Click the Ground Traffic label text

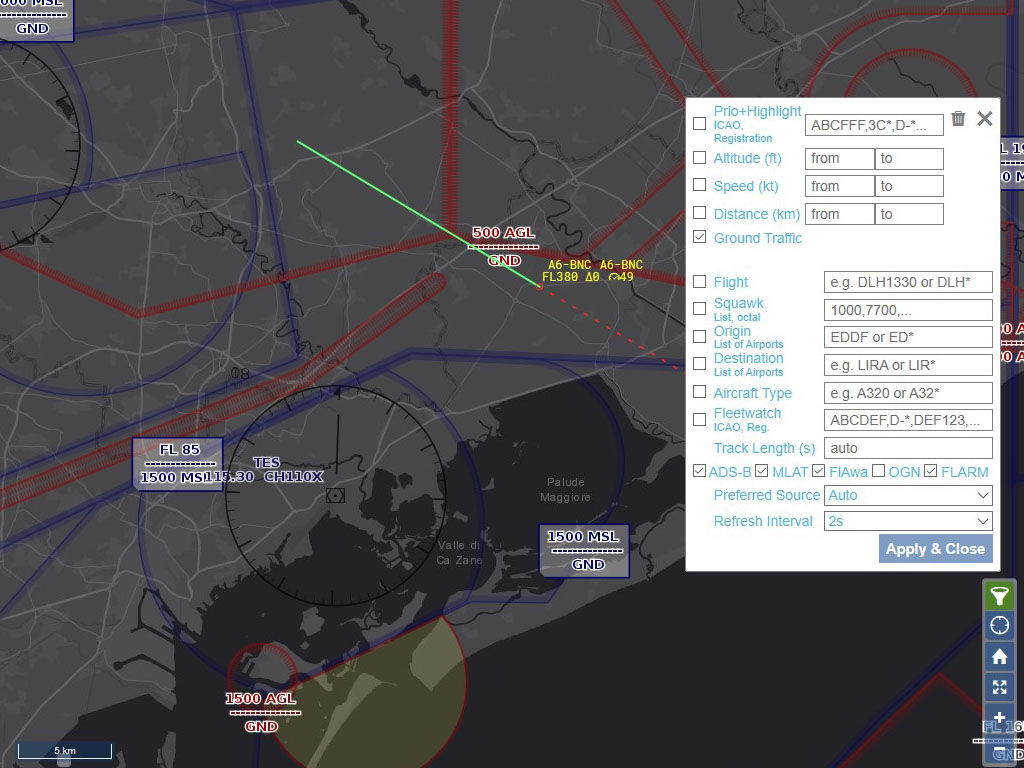coord(758,238)
